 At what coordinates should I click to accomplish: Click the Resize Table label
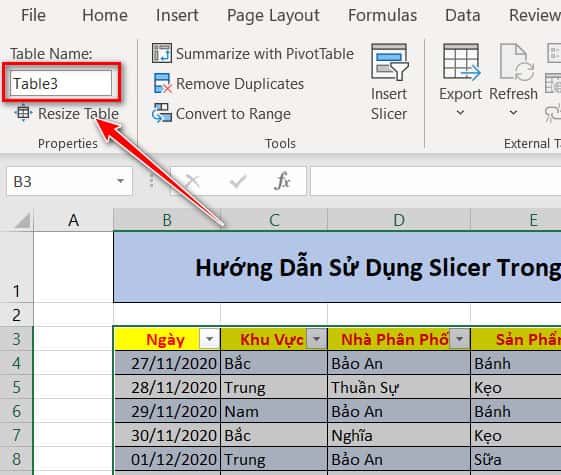[x=78, y=114]
